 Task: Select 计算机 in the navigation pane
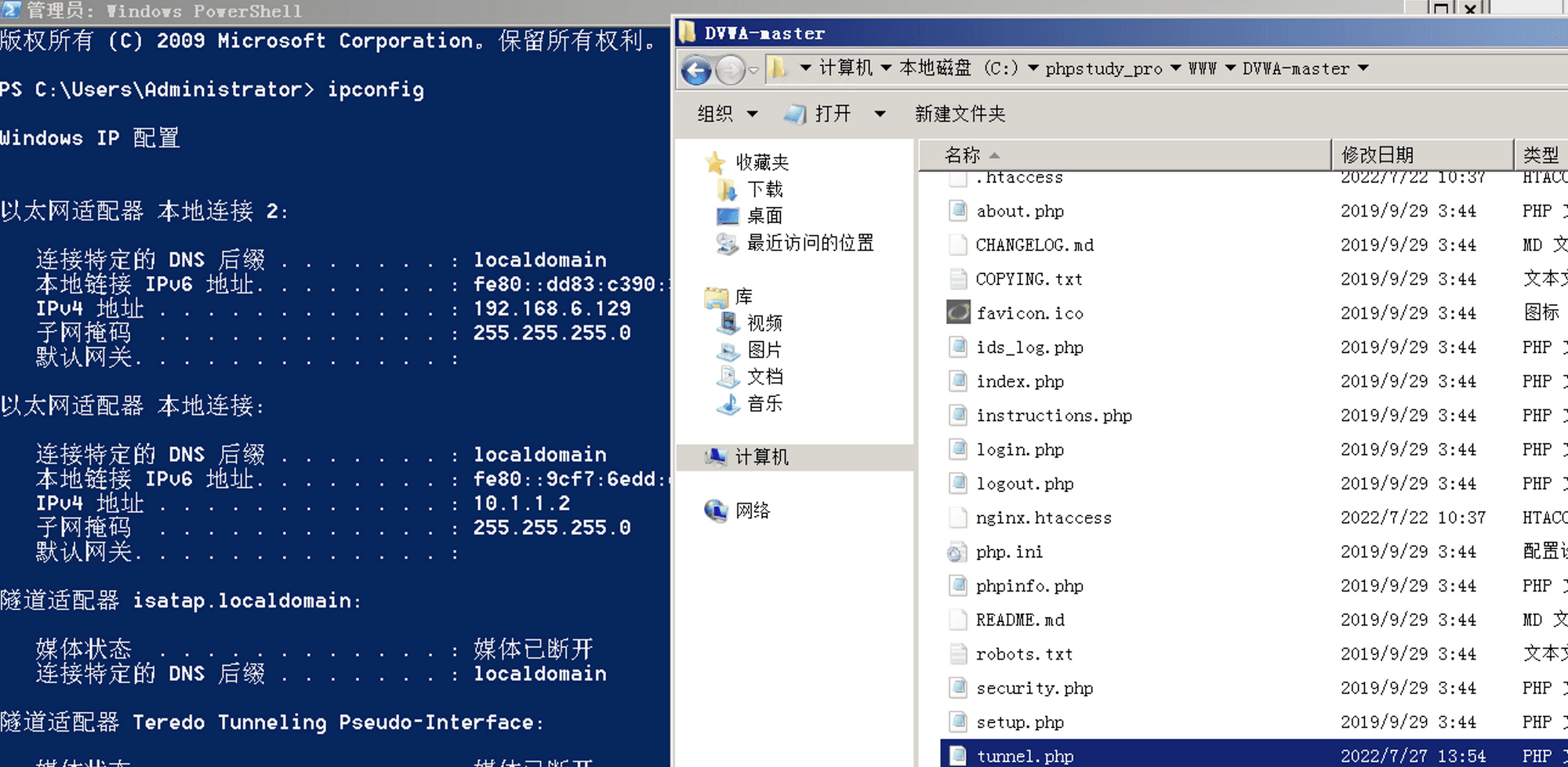[762, 456]
